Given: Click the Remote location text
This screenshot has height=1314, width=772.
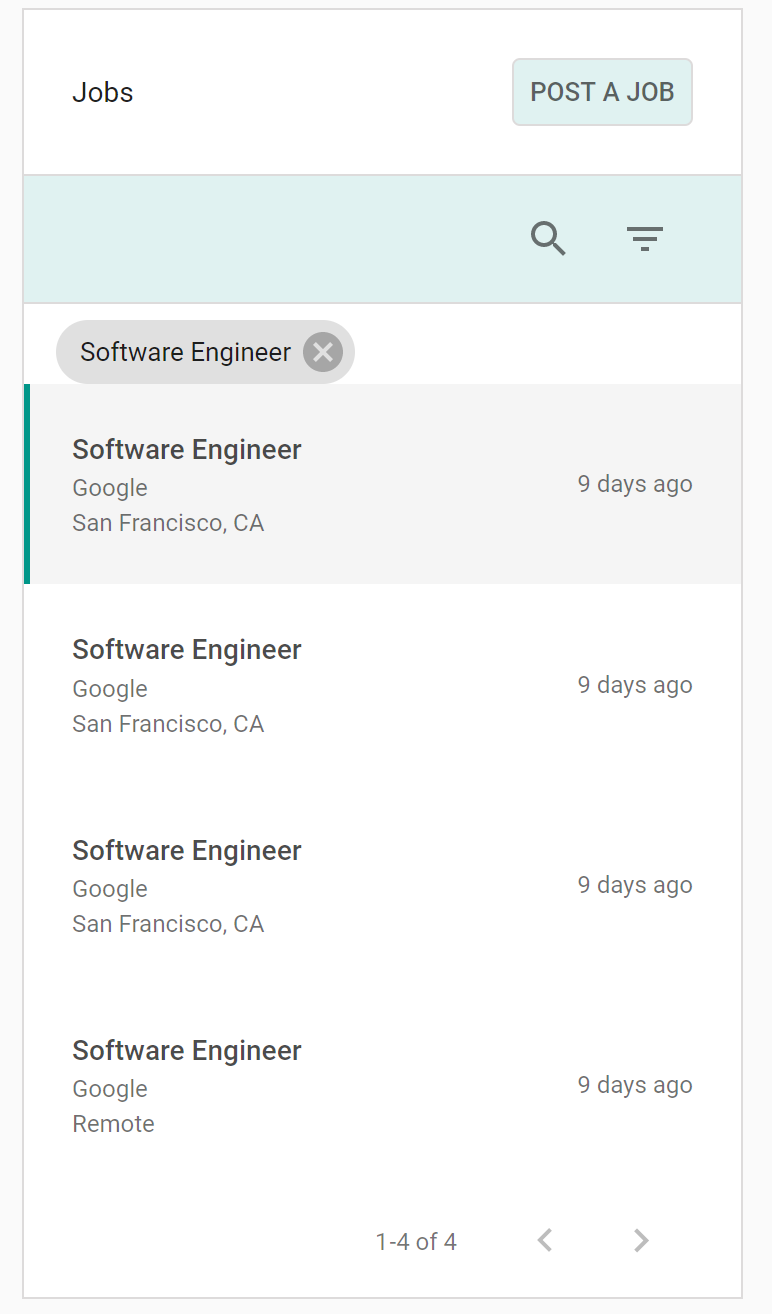Looking at the screenshot, I should [113, 1124].
